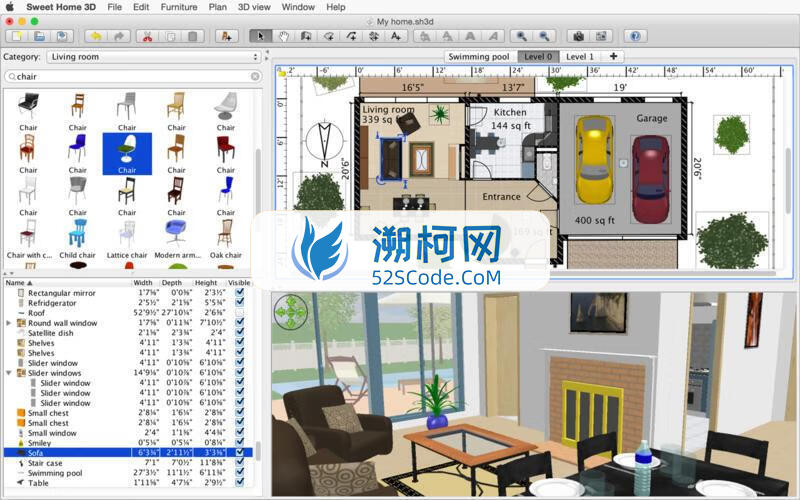800x500 pixels.
Task: Click the Create video icon
Action: click(601, 36)
